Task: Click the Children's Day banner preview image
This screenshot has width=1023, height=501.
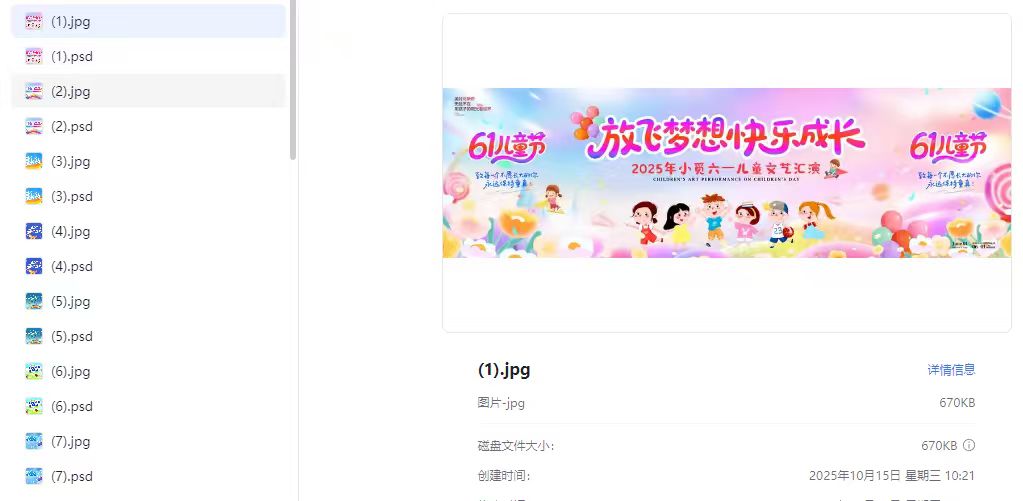Action: tap(727, 173)
